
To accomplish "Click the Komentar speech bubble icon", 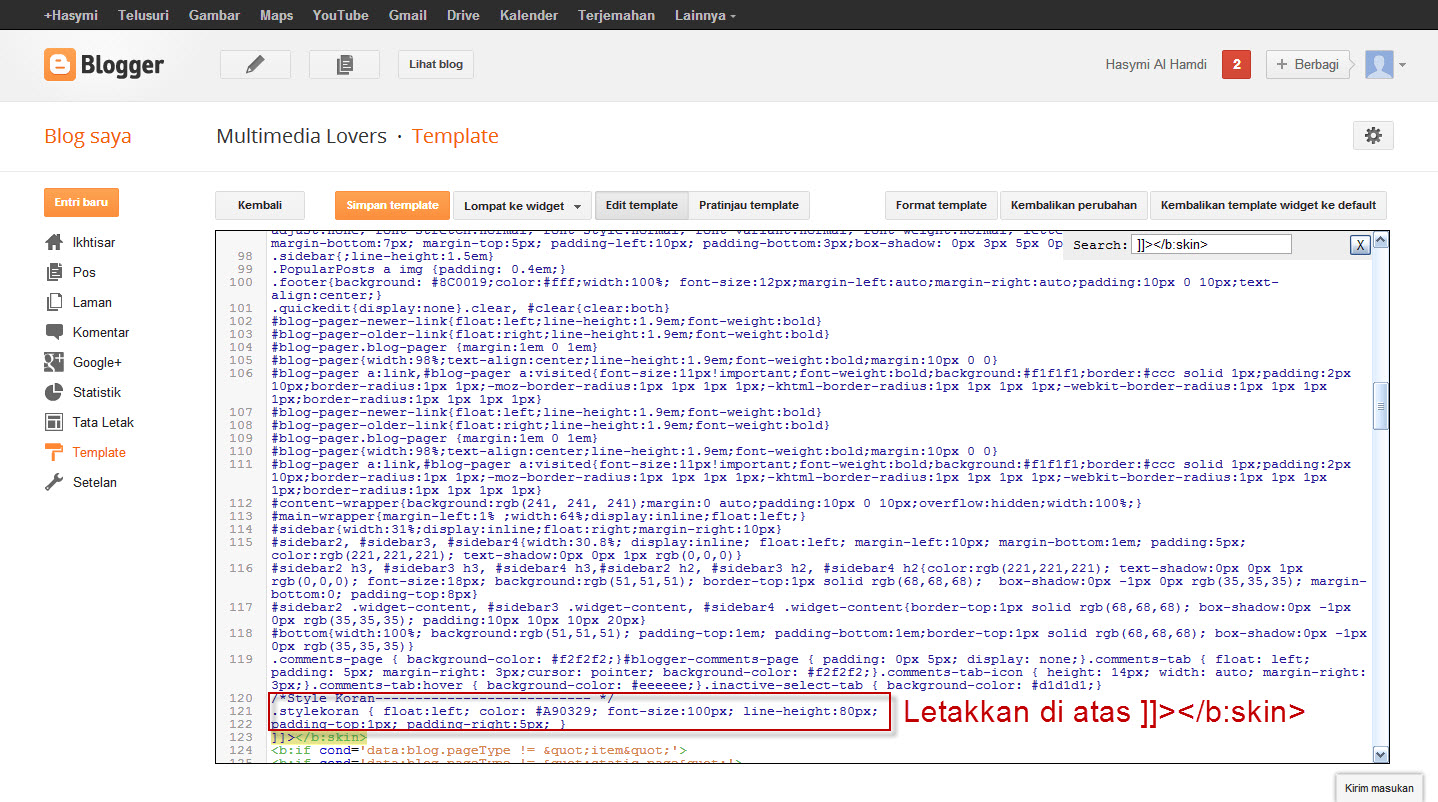I will tap(54, 332).
